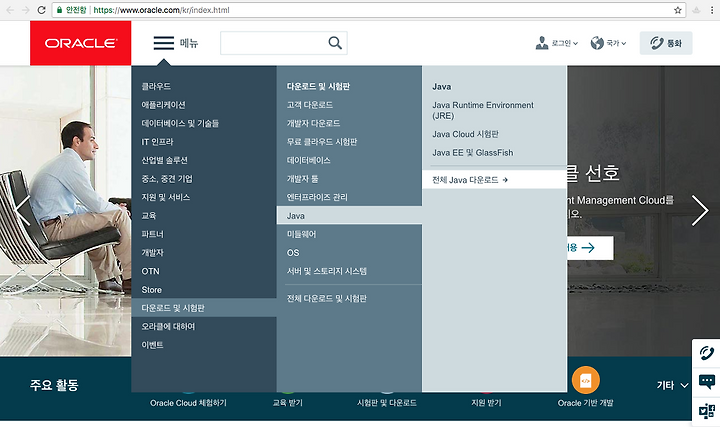This screenshot has height=427, width=720.
Task: Open 무료 클라우드 시험판 submenu item
Action: pyautogui.click(x=322, y=142)
